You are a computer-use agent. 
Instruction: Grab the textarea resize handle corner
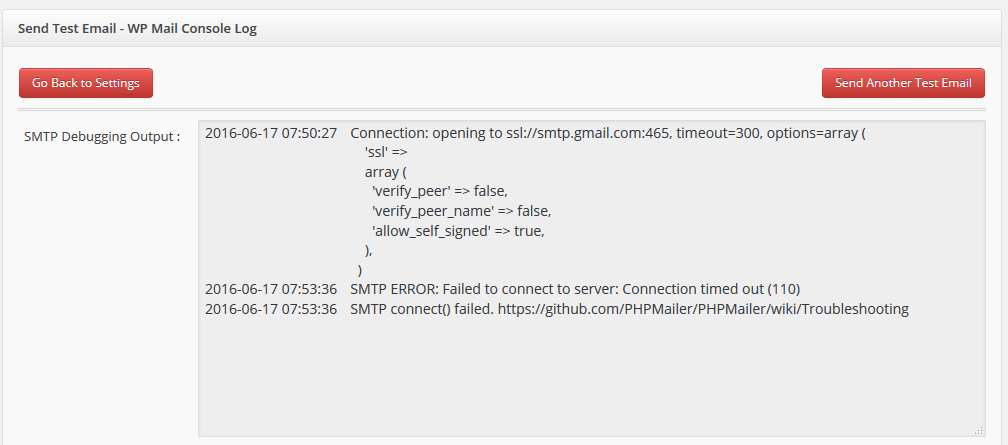[x=978, y=430]
